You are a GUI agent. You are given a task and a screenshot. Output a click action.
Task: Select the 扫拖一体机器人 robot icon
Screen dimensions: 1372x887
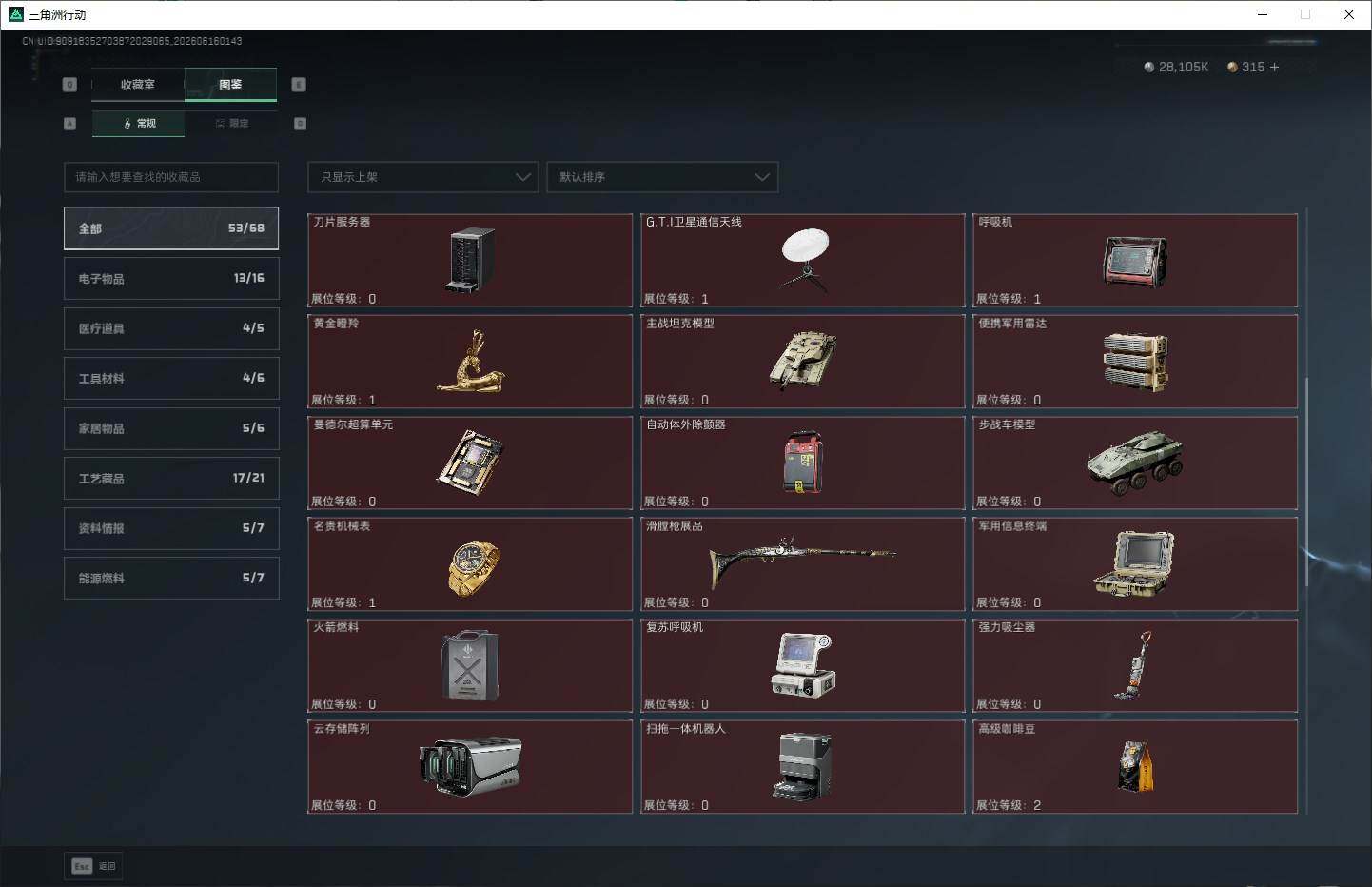tap(803, 766)
